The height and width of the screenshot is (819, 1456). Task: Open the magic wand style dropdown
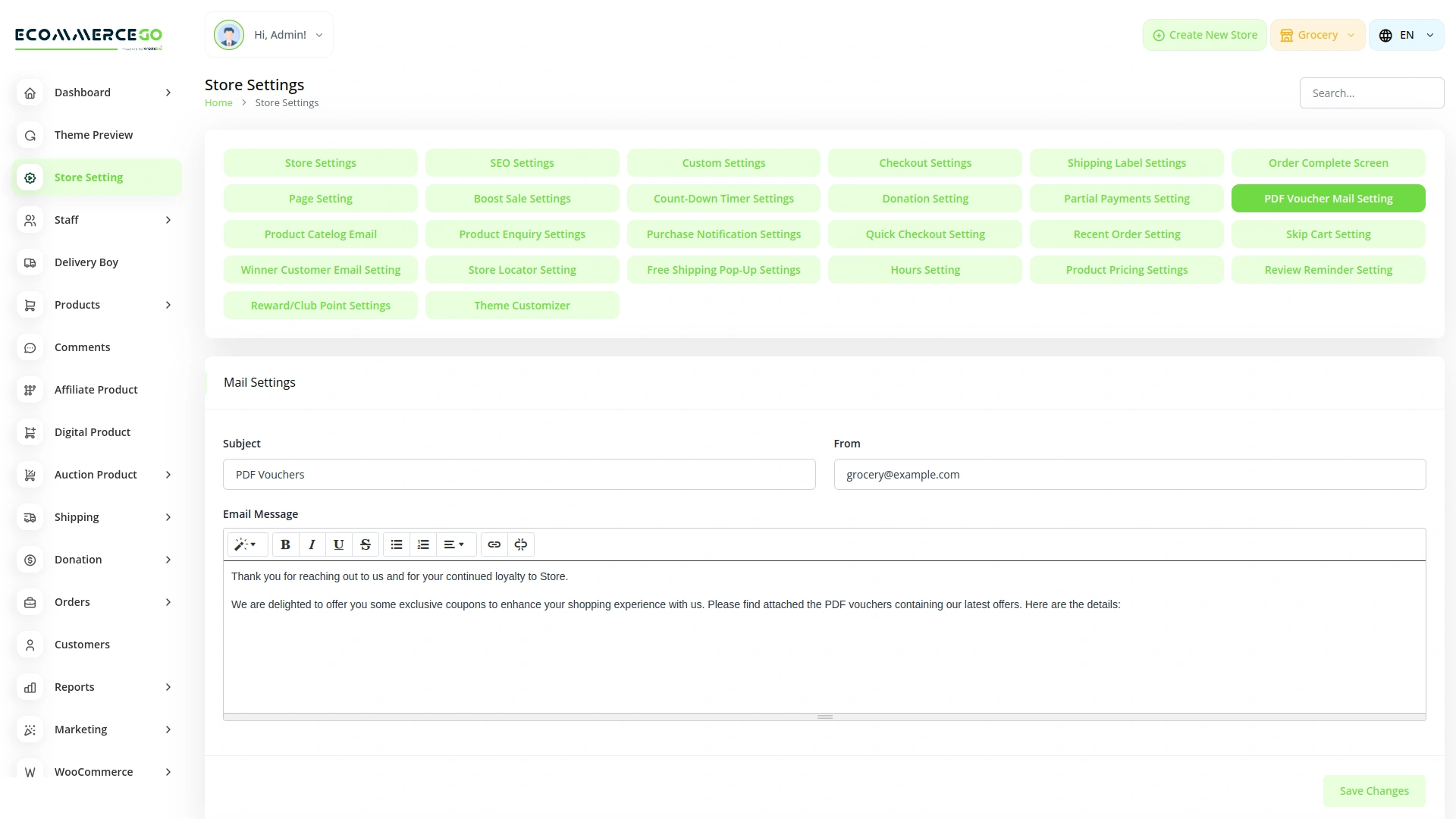point(246,544)
